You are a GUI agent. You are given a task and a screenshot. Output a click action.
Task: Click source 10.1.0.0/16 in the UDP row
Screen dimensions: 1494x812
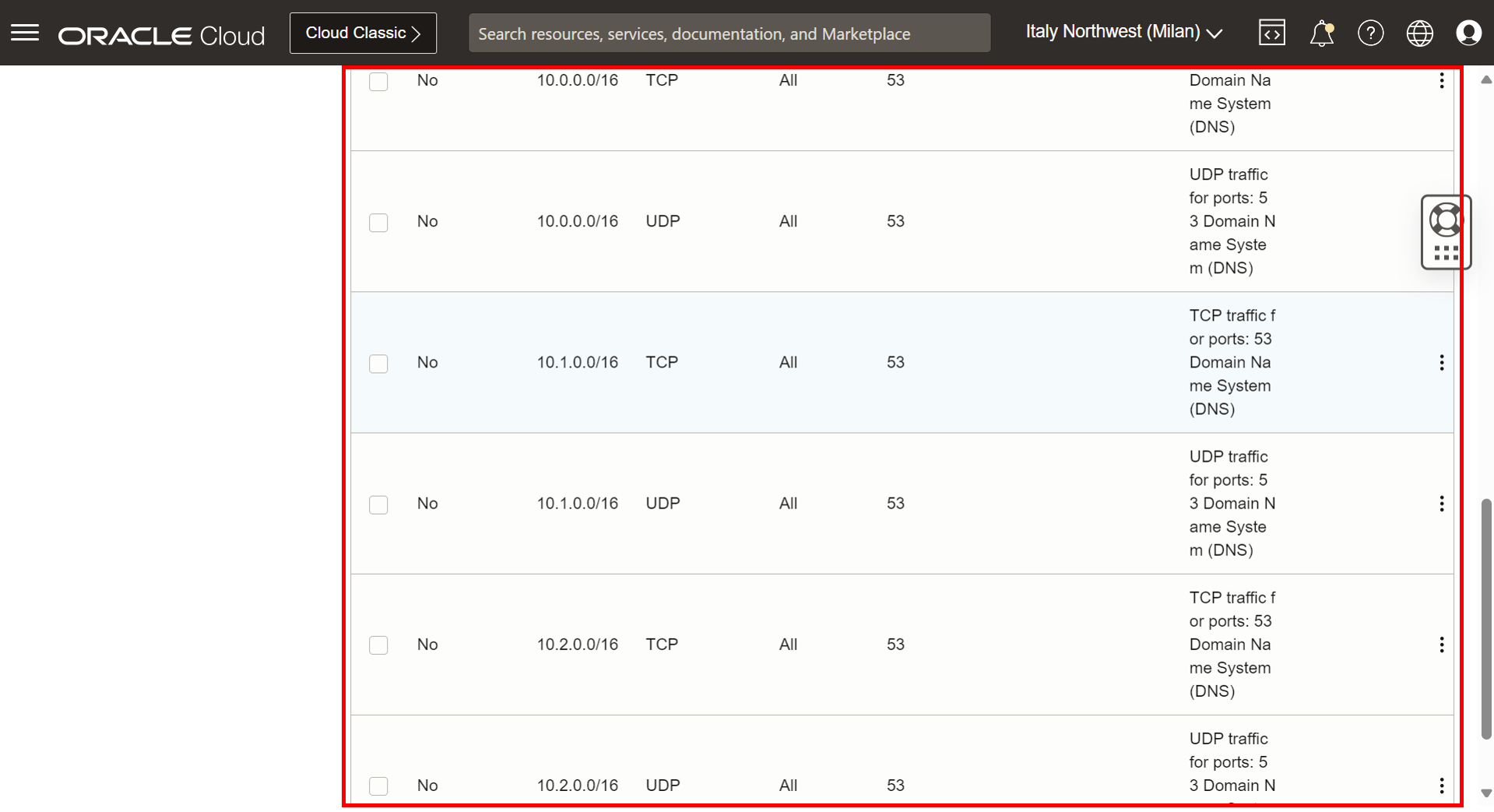[x=578, y=503]
